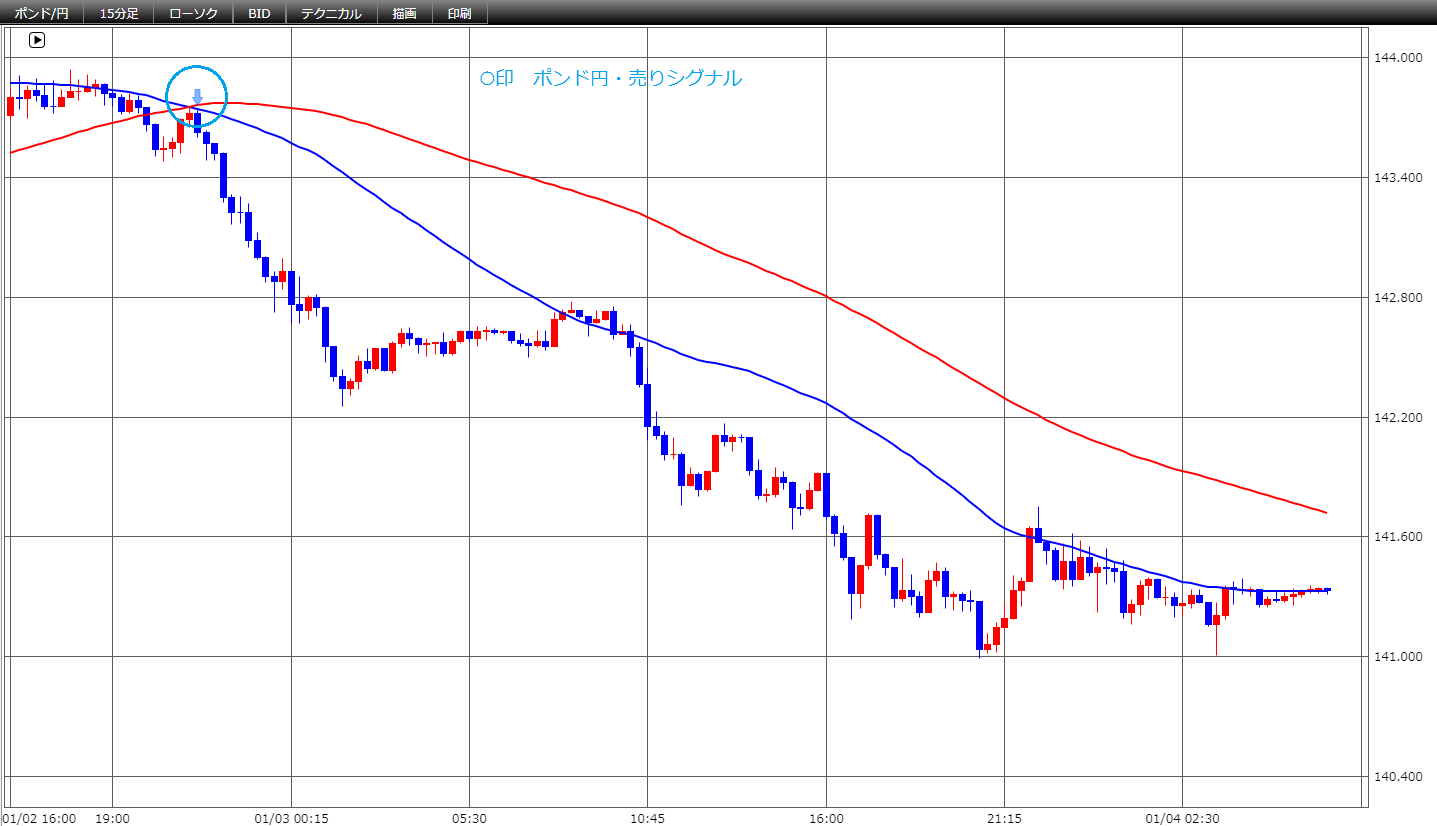Click the 10:45 time axis label

pos(647,818)
